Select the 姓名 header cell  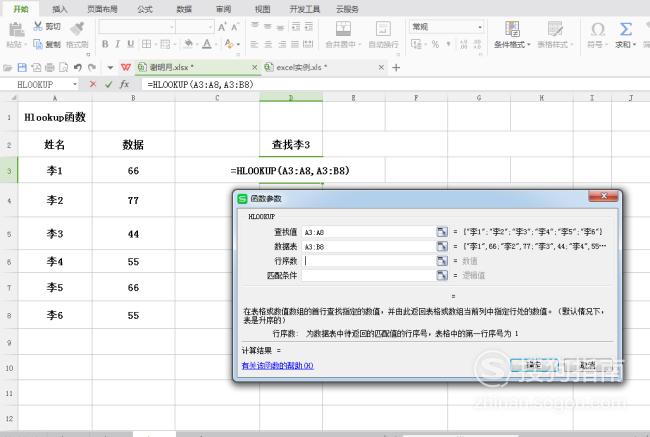[55, 144]
